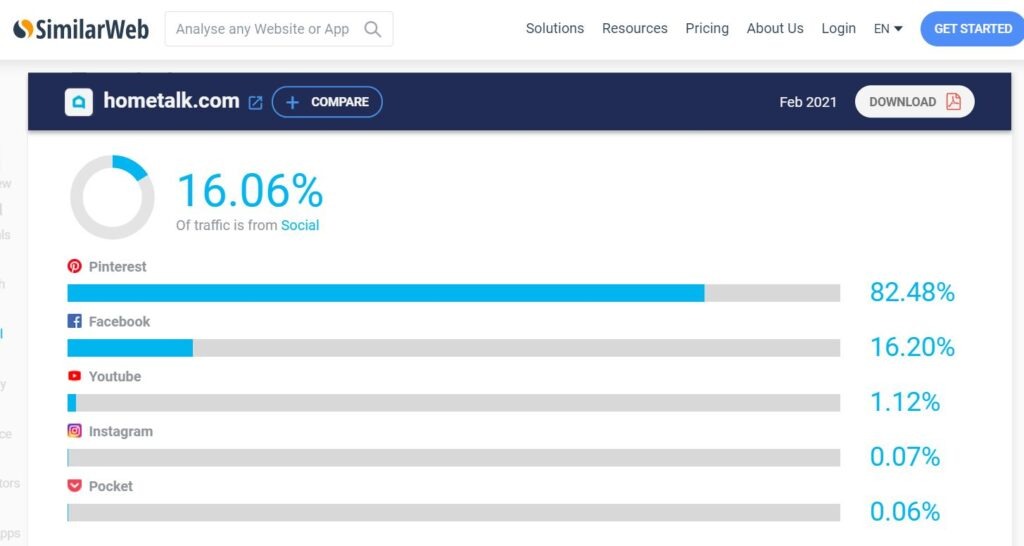Click the Youtube label
The width and height of the screenshot is (1024, 546).
(x=115, y=376)
